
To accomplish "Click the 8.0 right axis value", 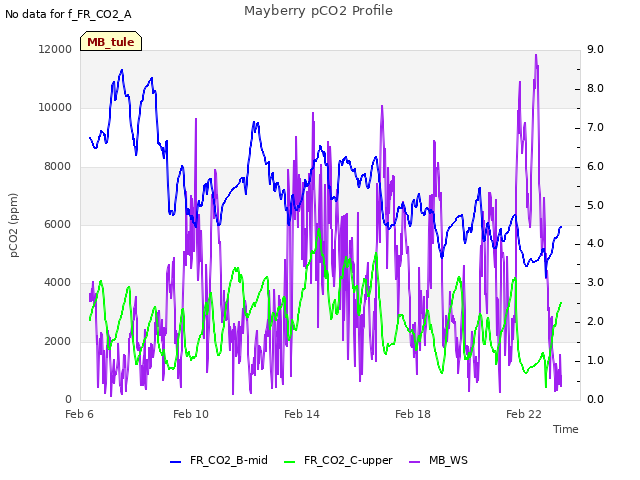I will tap(595, 89).
